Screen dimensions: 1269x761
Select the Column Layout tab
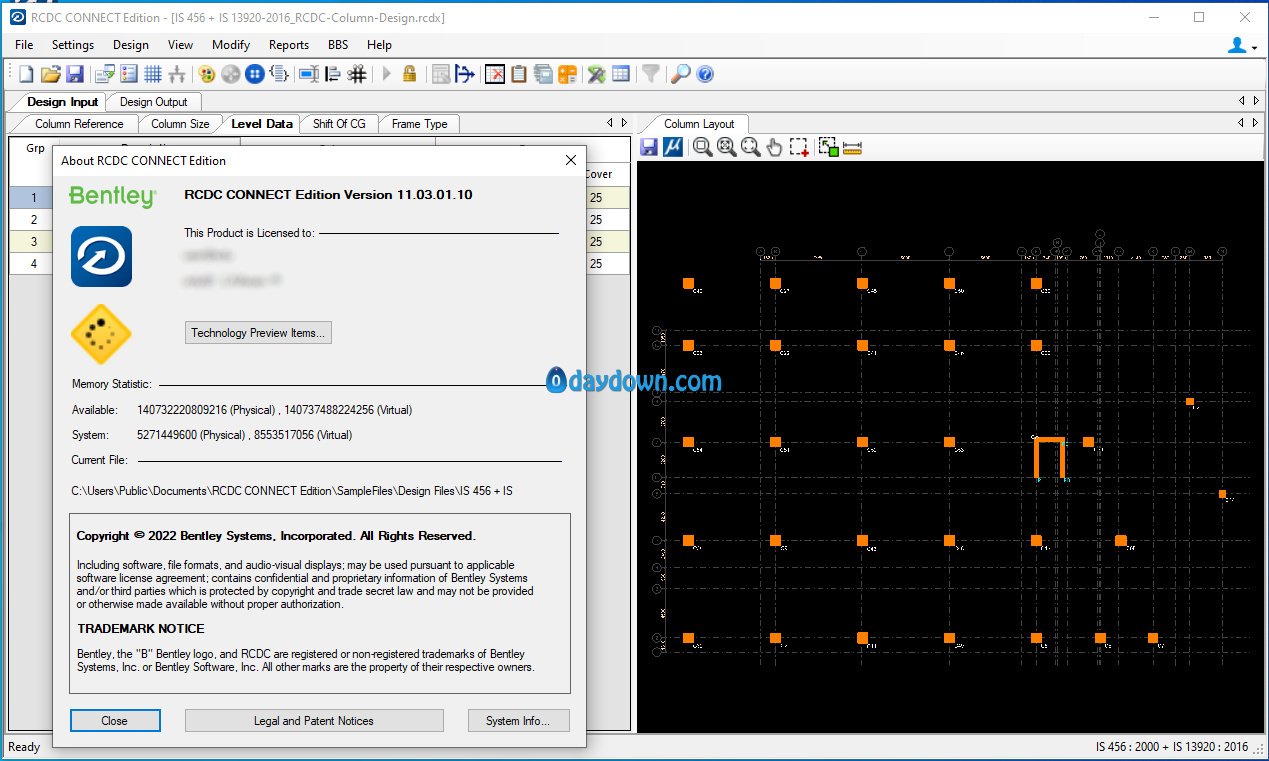[x=698, y=124]
